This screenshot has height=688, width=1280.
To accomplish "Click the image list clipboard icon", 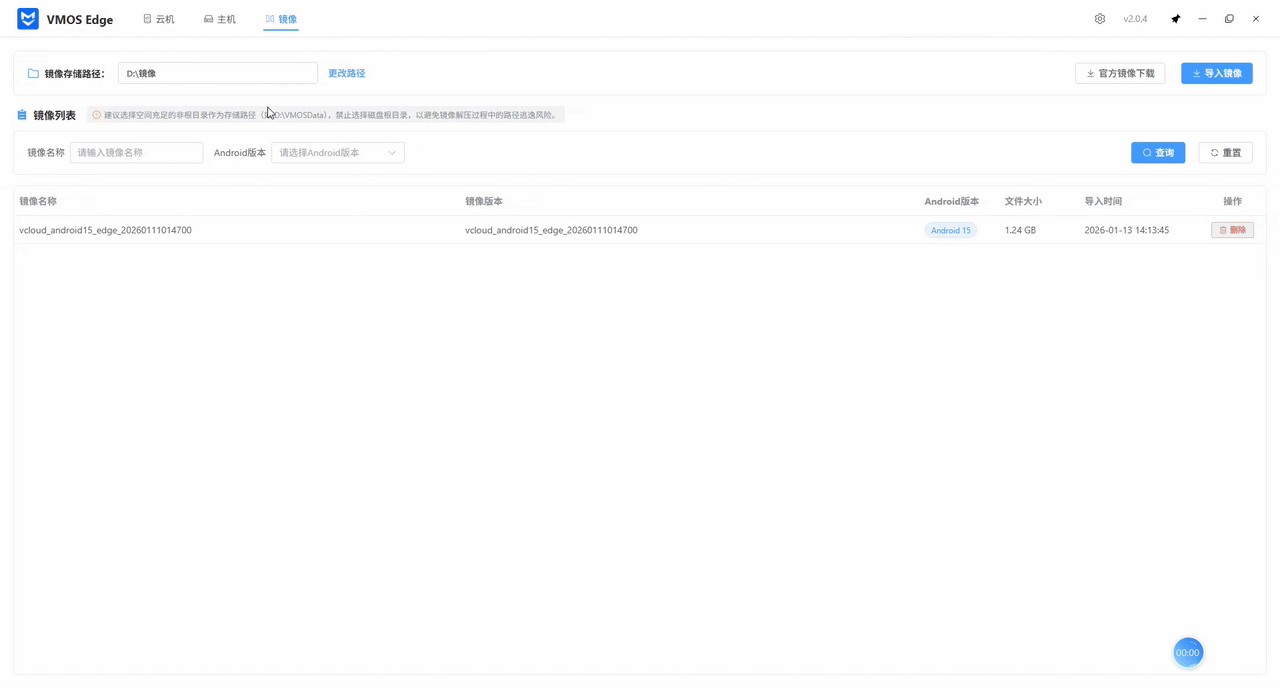I will point(22,115).
